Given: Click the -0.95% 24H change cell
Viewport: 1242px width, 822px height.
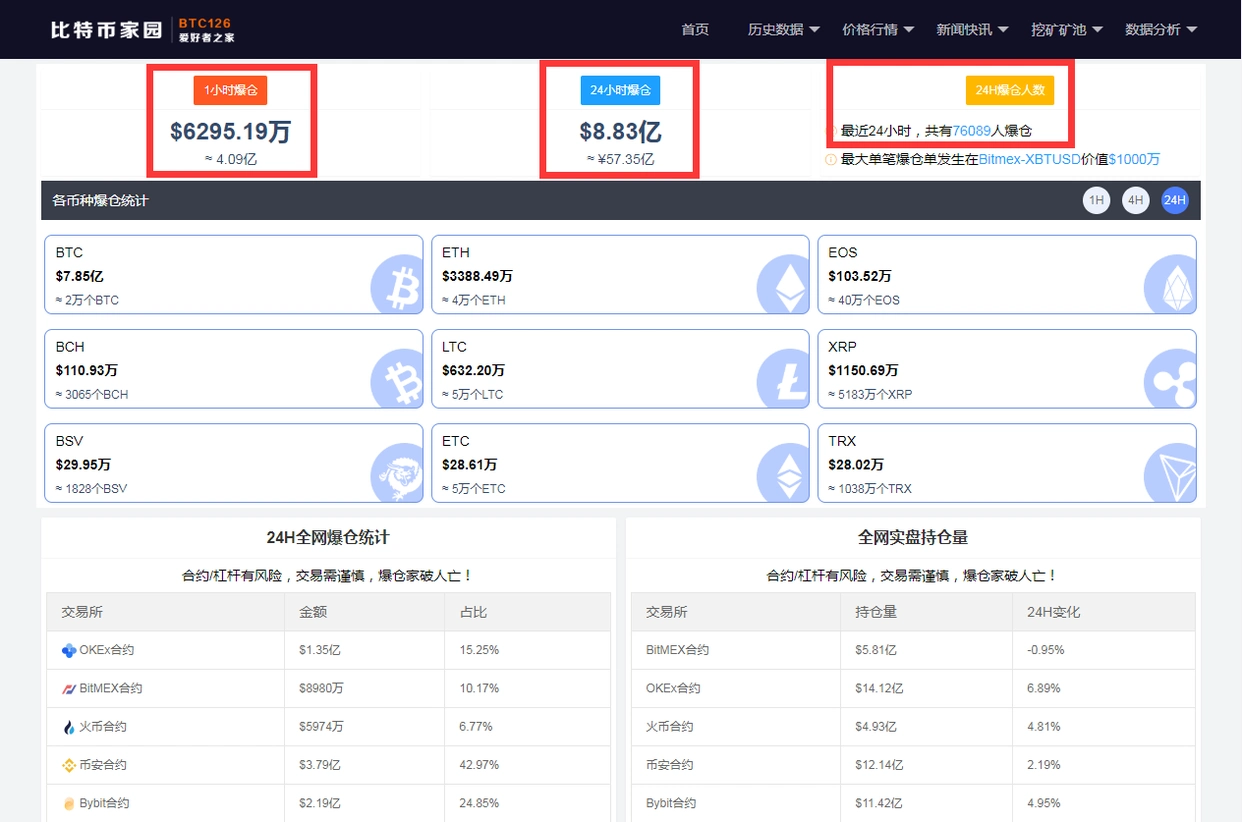Looking at the screenshot, I should (x=1104, y=650).
